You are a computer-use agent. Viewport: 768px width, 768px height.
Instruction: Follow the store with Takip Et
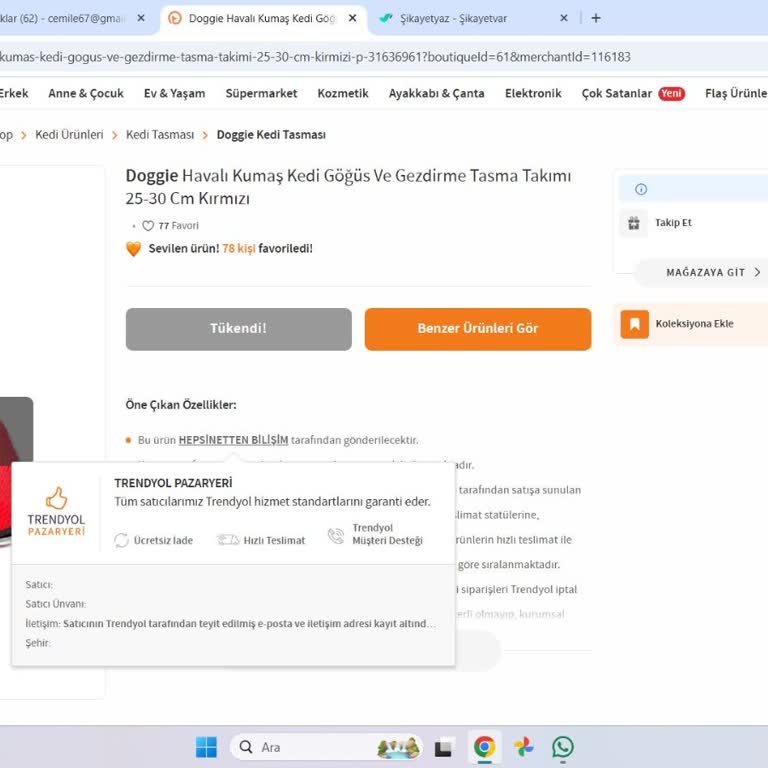point(673,223)
